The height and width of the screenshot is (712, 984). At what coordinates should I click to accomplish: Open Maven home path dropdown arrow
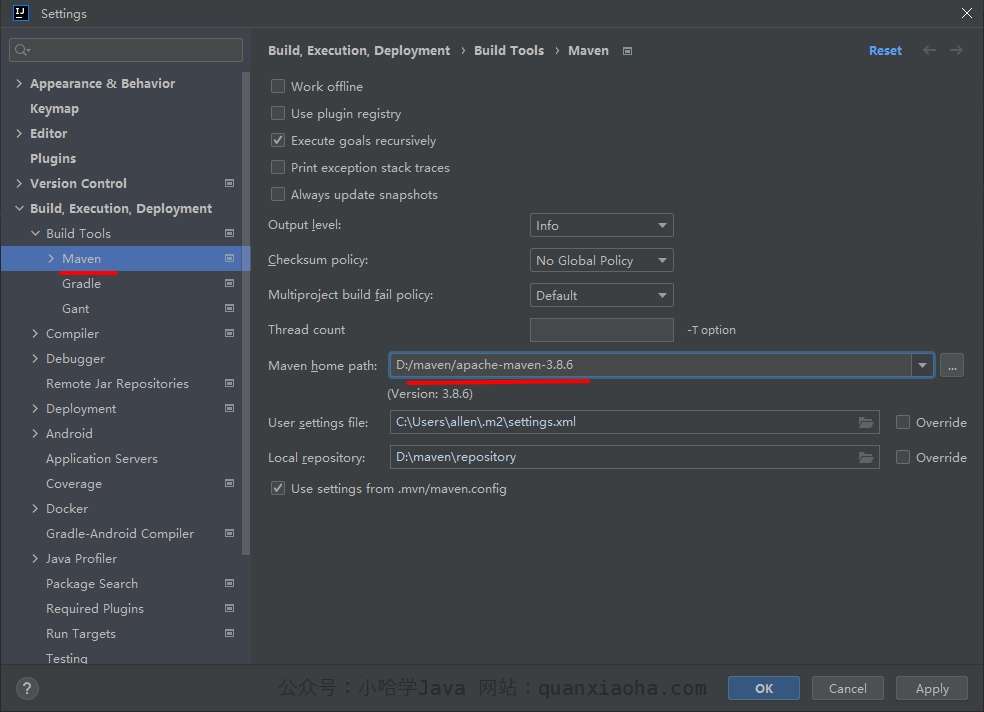pyautogui.click(x=922, y=365)
